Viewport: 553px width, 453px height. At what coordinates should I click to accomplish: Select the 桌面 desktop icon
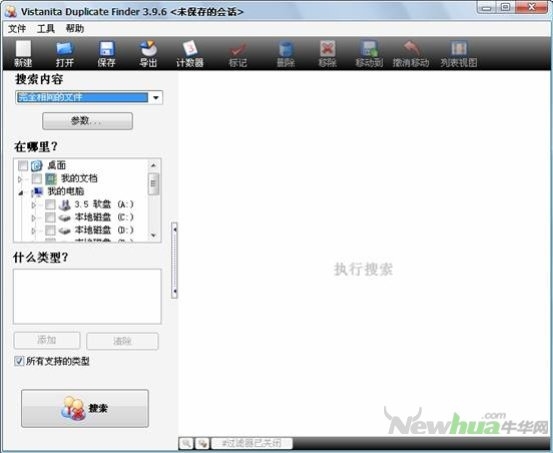(x=37, y=165)
